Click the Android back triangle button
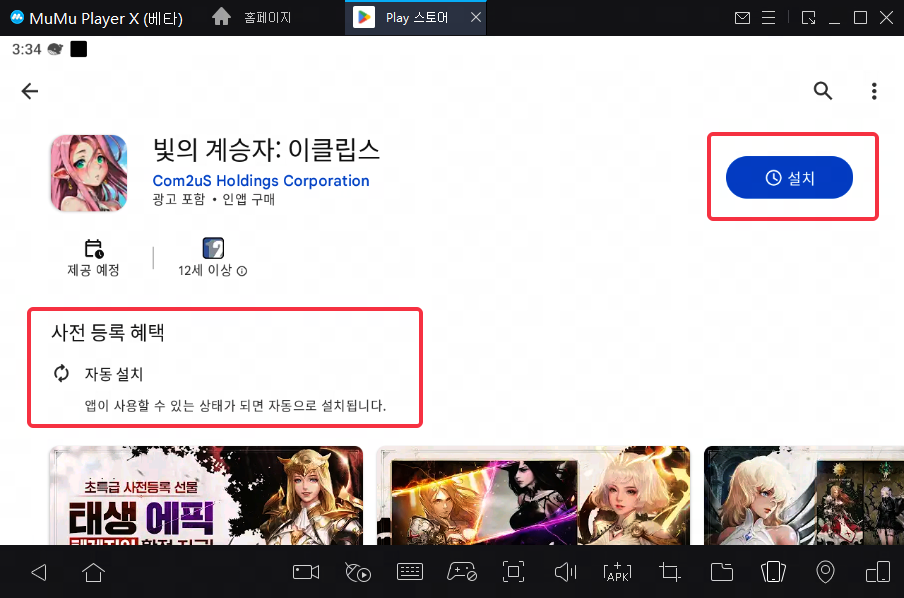904x598 pixels. pyautogui.click(x=39, y=573)
